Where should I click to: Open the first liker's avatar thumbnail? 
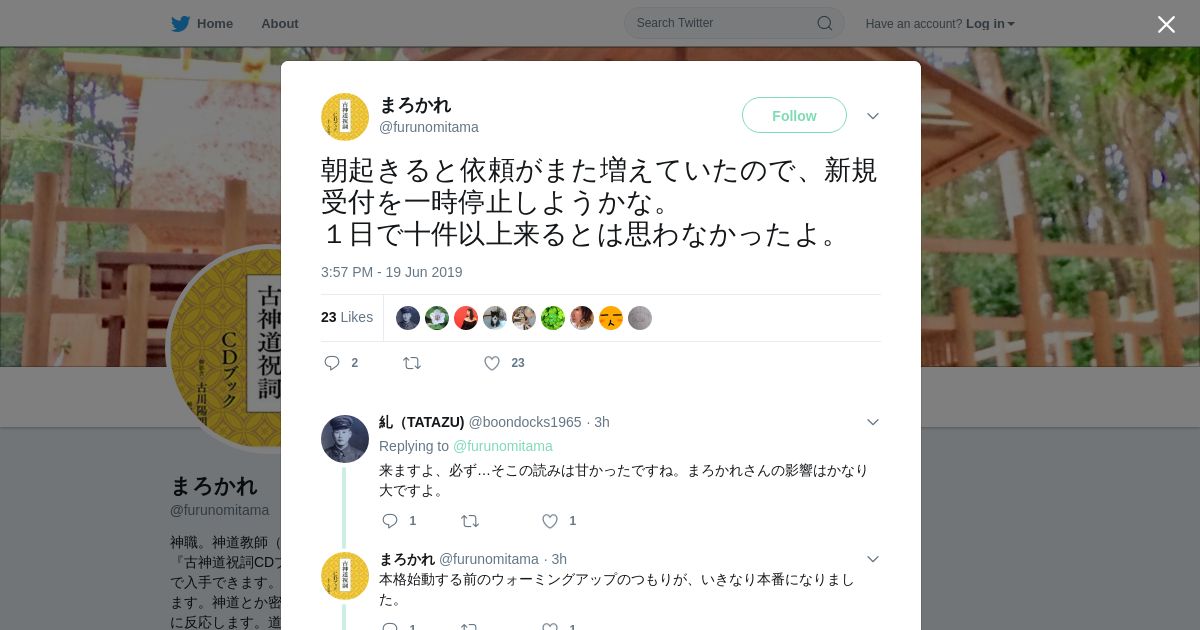[x=408, y=318]
